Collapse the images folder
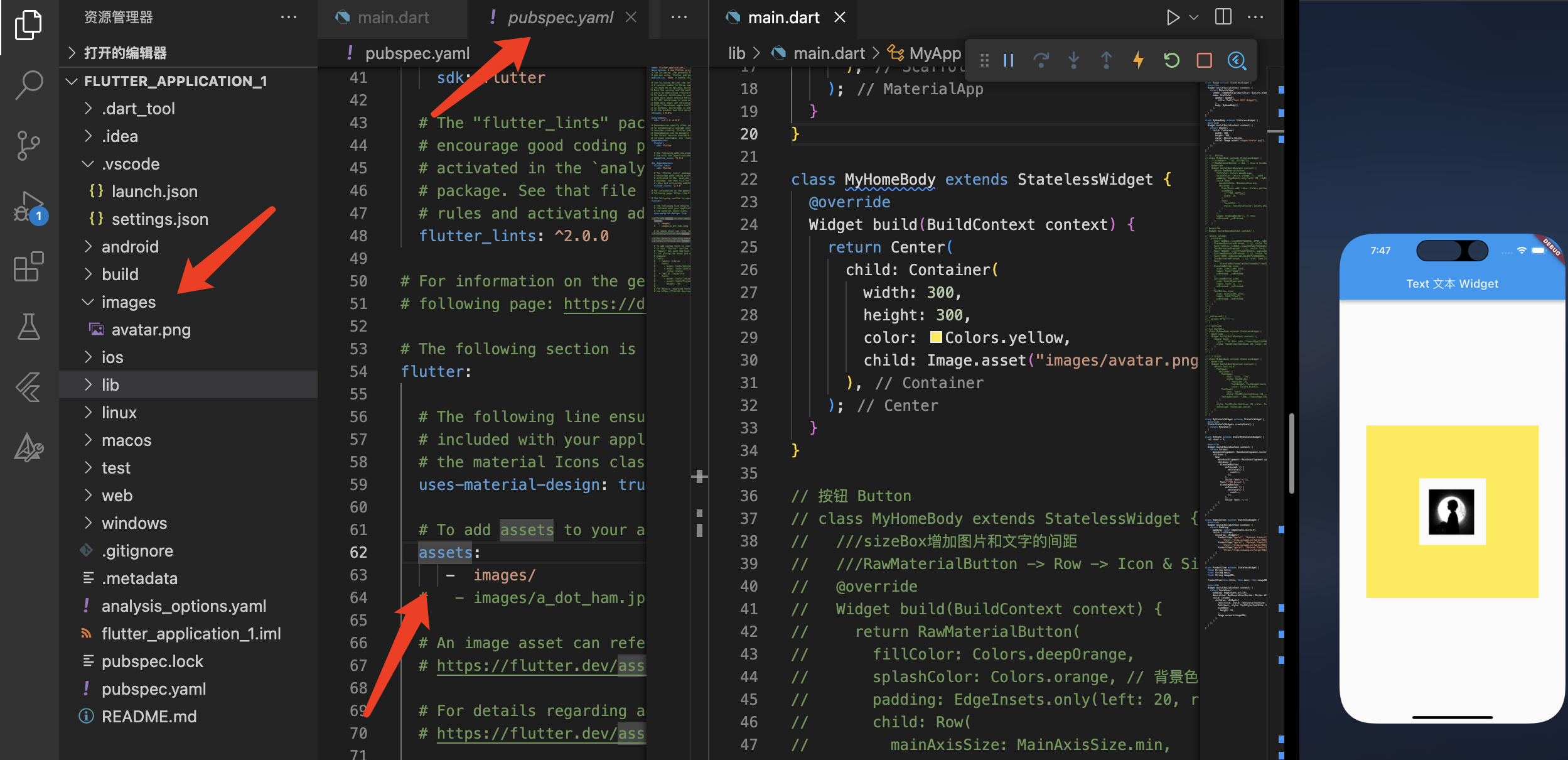Viewport: 1568px width, 760px height. 128,302
